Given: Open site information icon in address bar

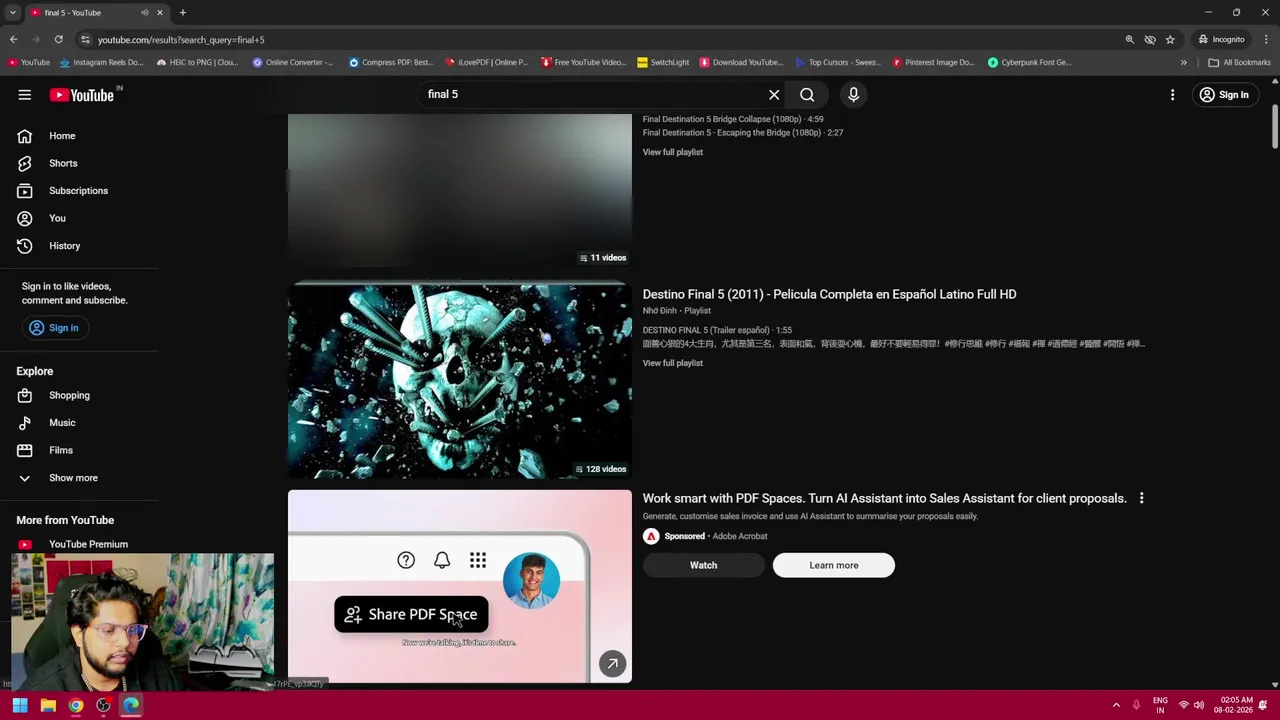Looking at the screenshot, I should (x=85, y=39).
